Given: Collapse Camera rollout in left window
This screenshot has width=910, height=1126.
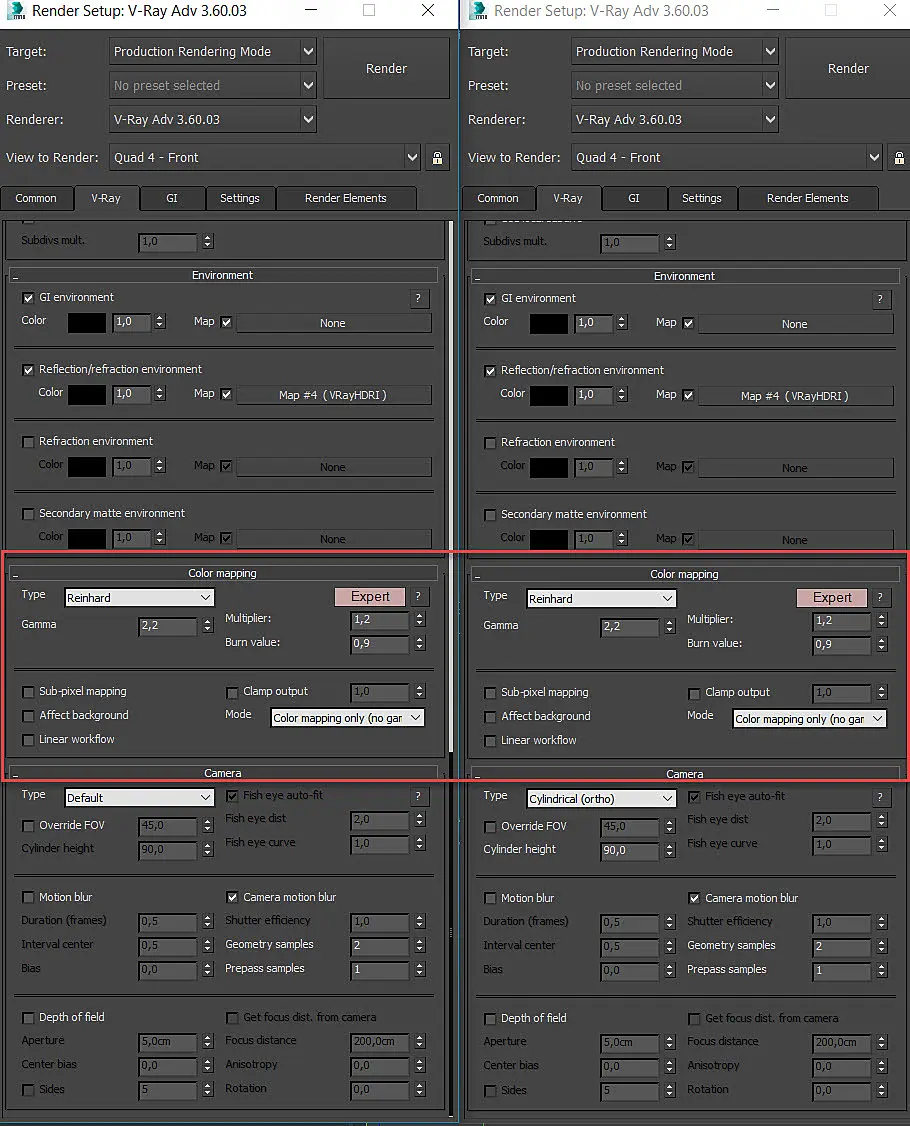Looking at the screenshot, I should [223, 773].
